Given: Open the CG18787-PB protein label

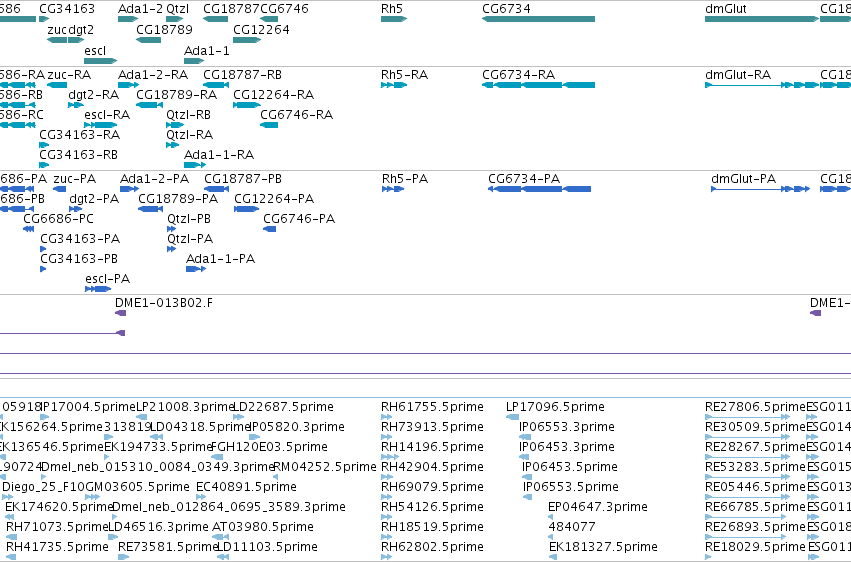Looking at the screenshot, I should pos(243,178).
